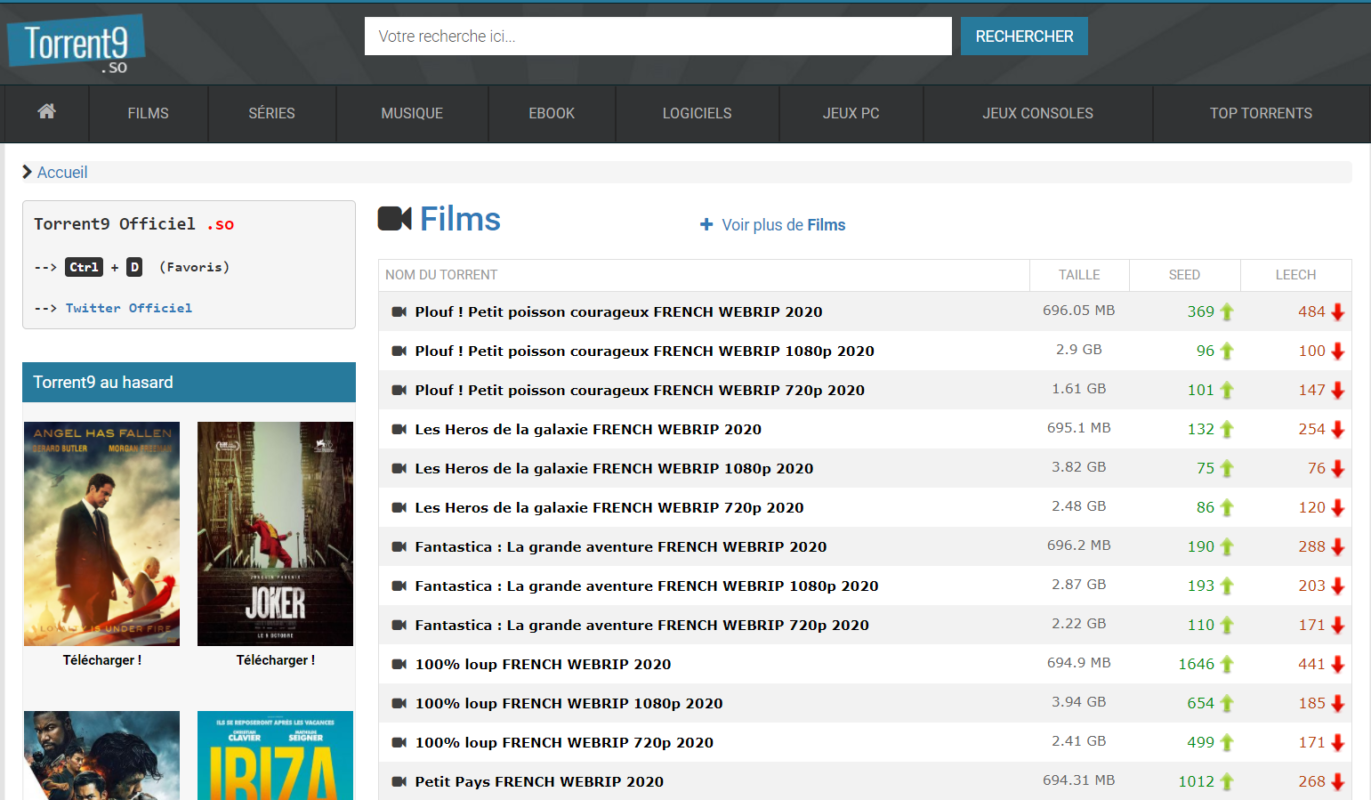Open the Twitter Officiel link
The width and height of the screenshot is (1371, 800).
(129, 308)
